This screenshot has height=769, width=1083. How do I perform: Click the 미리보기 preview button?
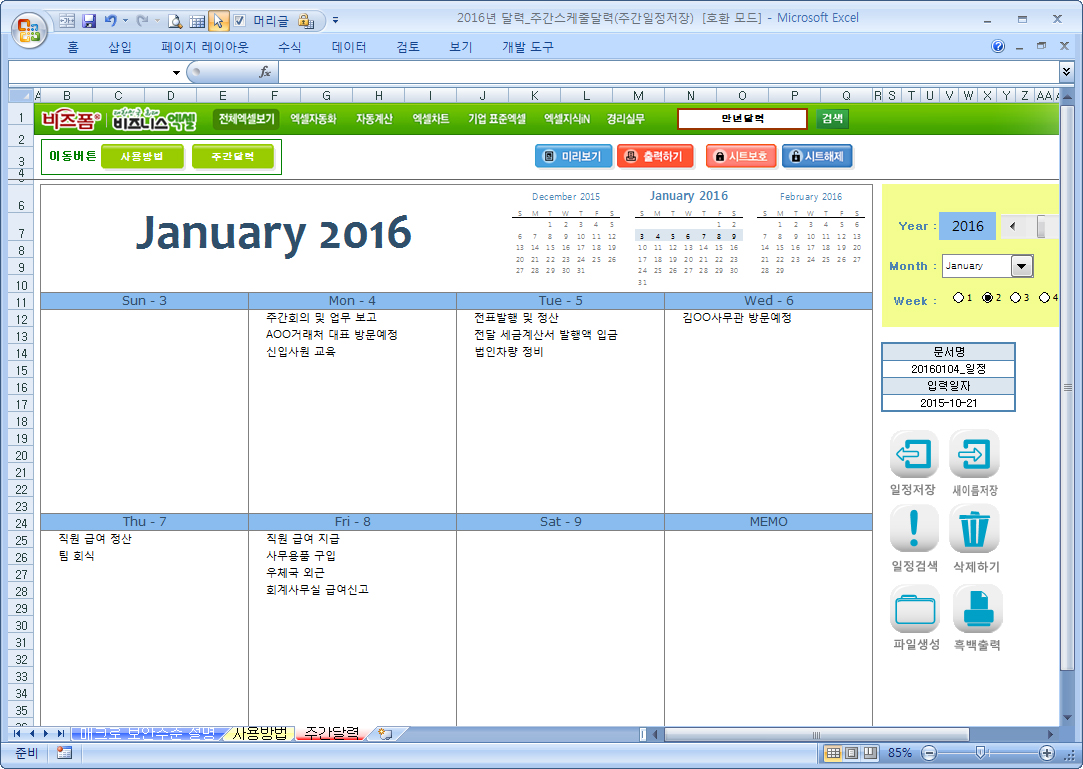[573, 156]
